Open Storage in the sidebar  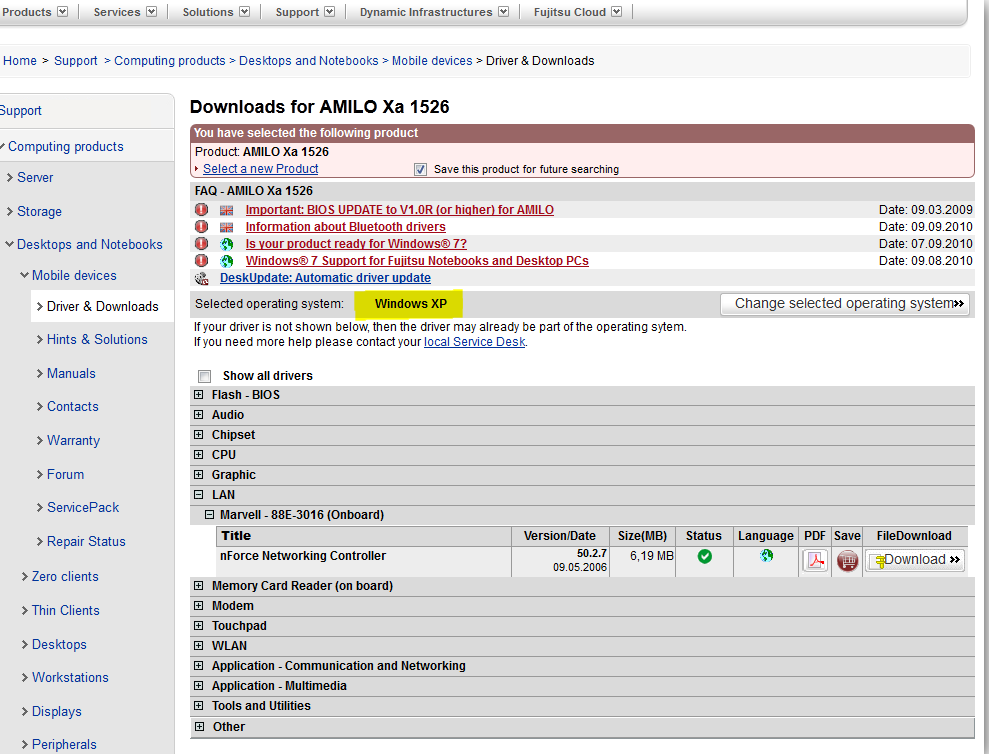(39, 211)
